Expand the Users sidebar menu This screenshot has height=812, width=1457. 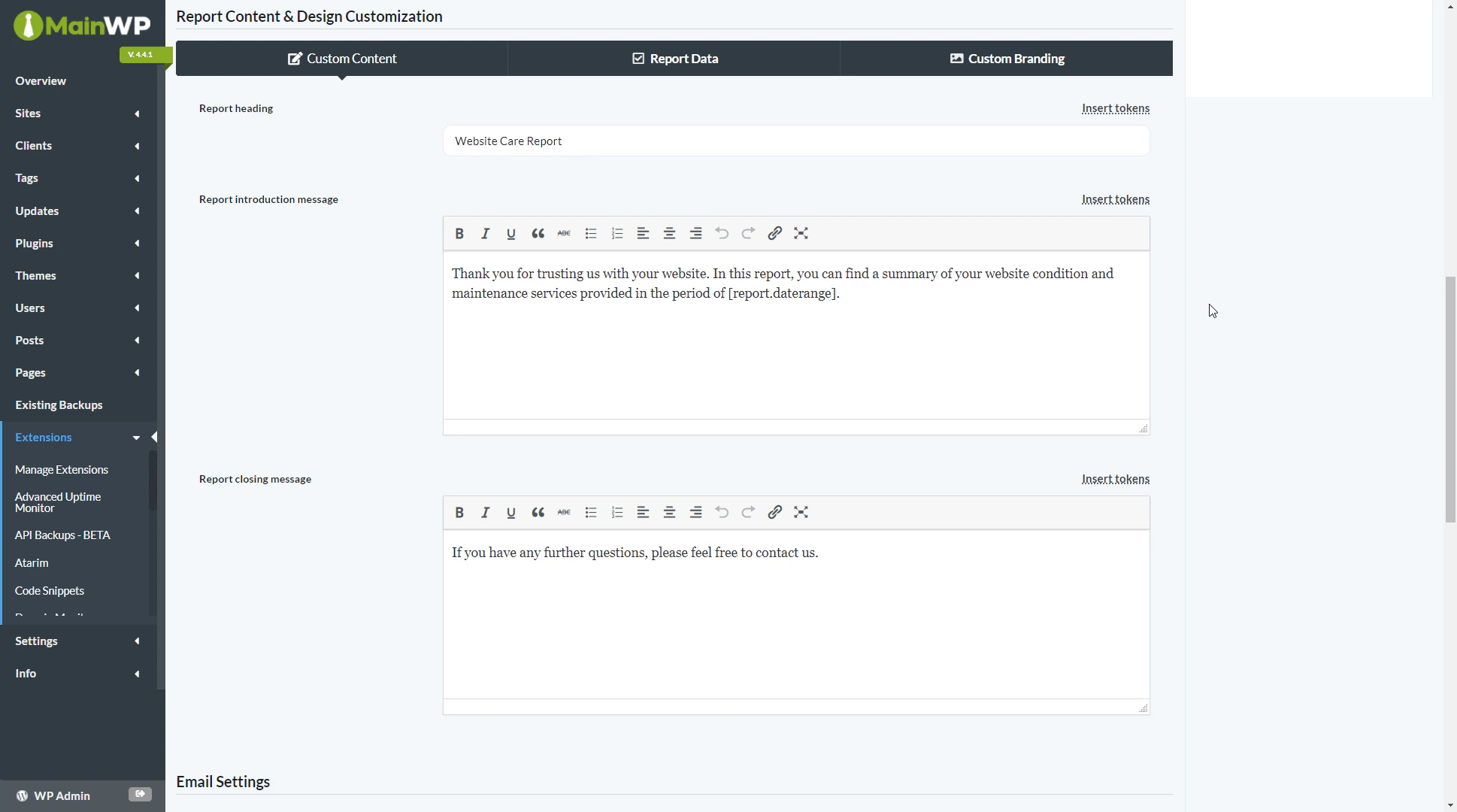point(78,308)
